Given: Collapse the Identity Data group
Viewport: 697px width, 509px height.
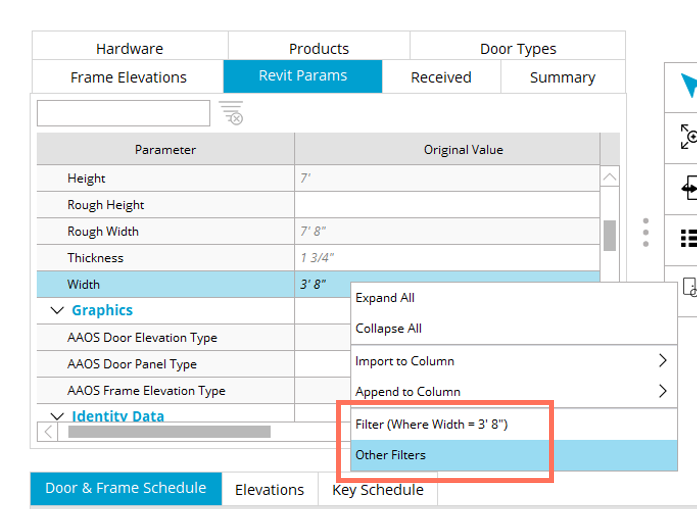Looking at the screenshot, I should [57, 416].
